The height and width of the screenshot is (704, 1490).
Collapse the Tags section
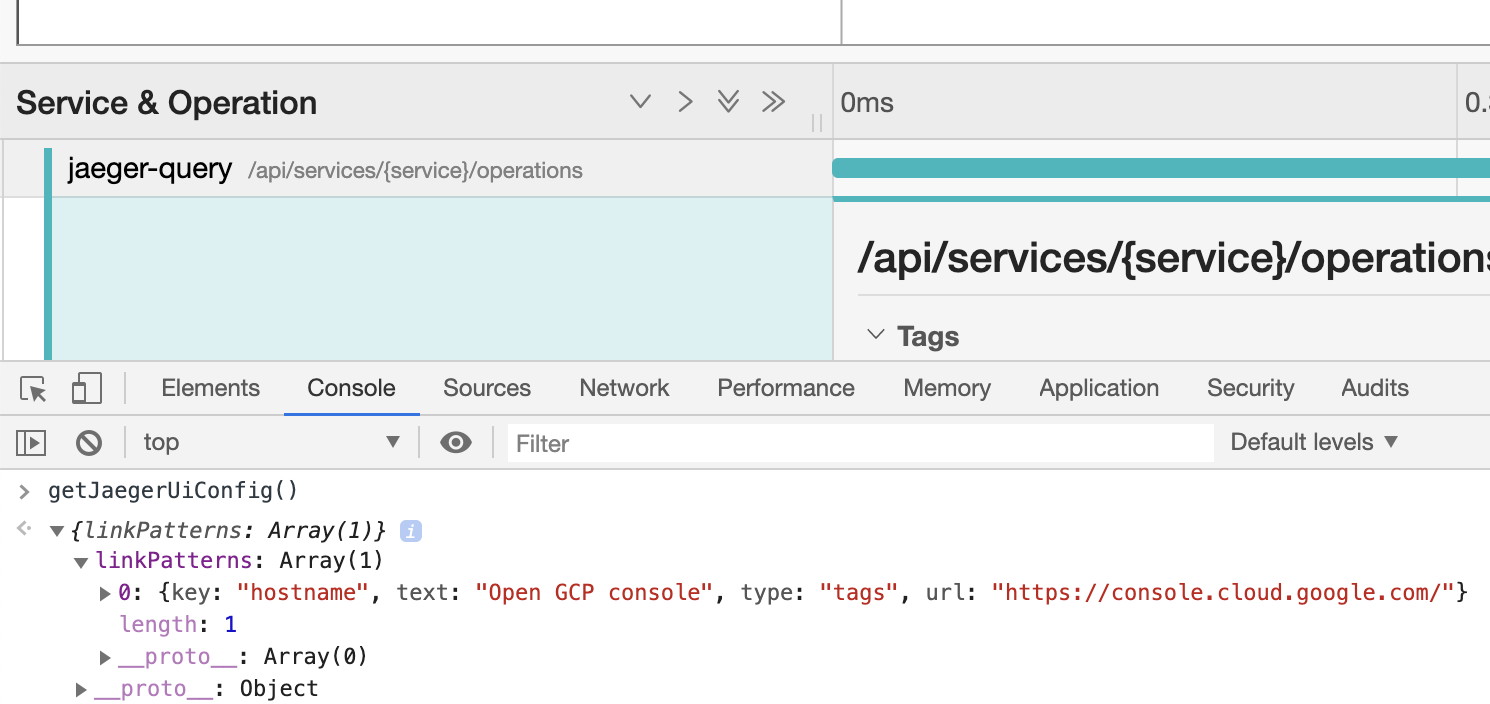876,335
